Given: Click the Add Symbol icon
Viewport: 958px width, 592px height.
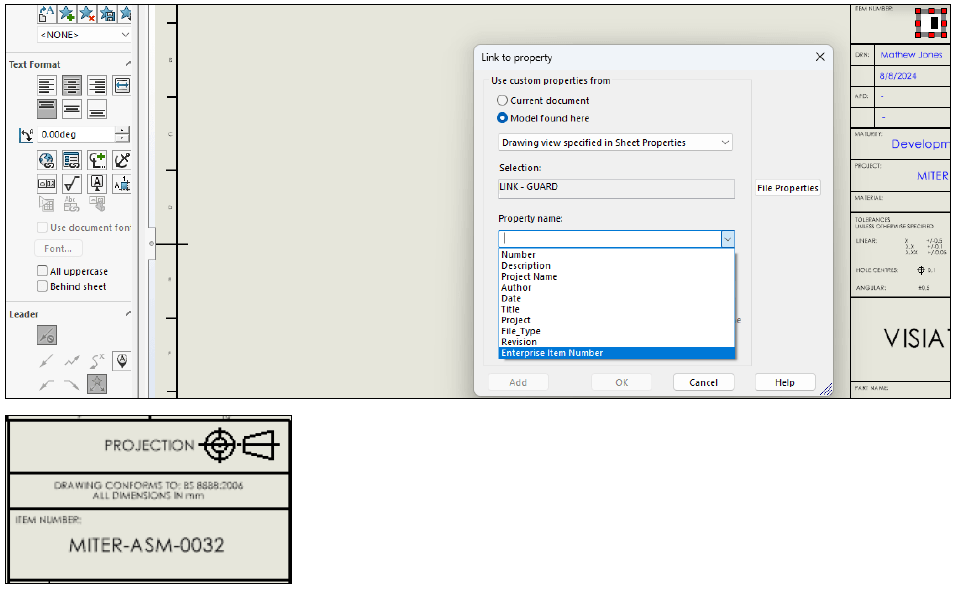Looking at the screenshot, I should point(97,160).
